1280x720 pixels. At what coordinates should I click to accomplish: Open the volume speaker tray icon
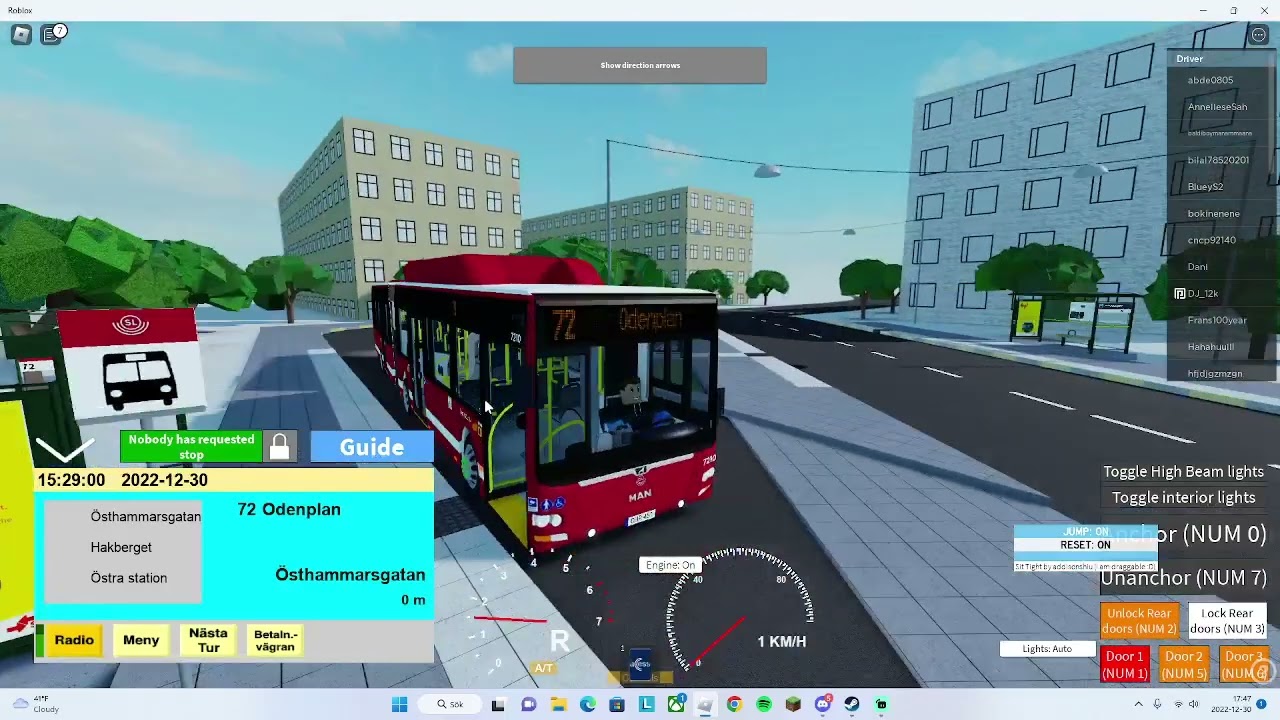1194,704
